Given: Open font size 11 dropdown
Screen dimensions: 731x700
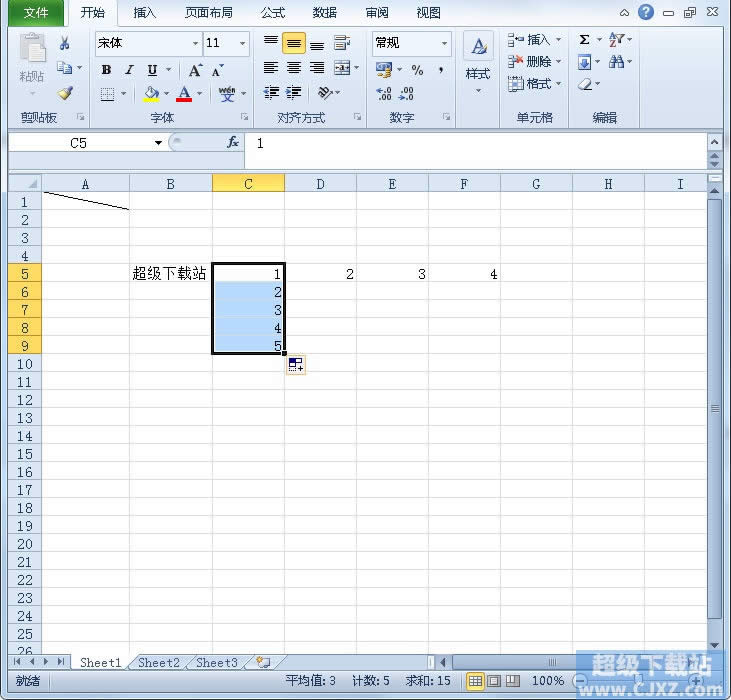Looking at the screenshot, I should pos(242,43).
